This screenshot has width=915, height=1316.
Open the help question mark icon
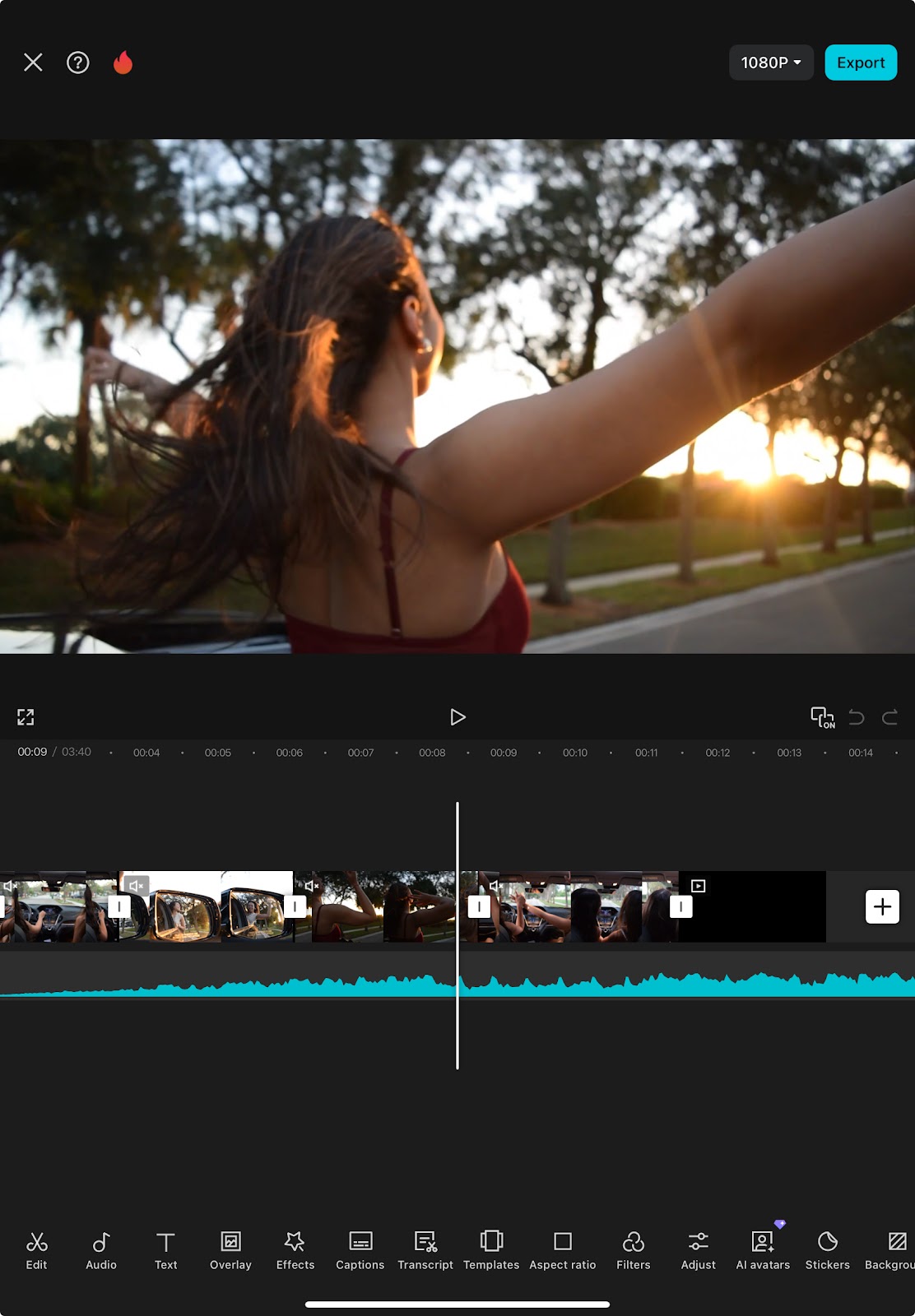click(78, 63)
